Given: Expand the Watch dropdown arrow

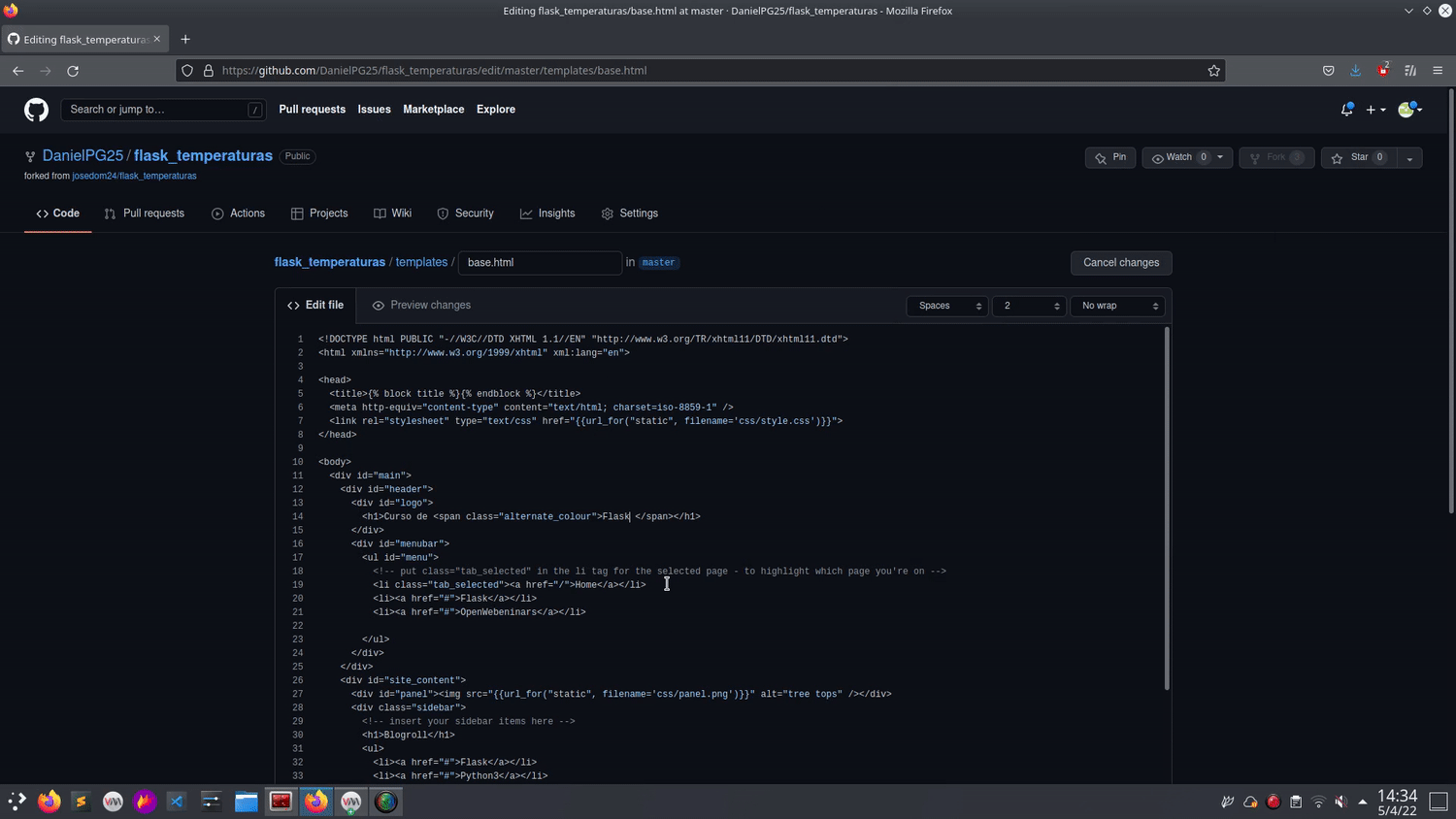Looking at the screenshot, I should click(x=1221, y=157).
